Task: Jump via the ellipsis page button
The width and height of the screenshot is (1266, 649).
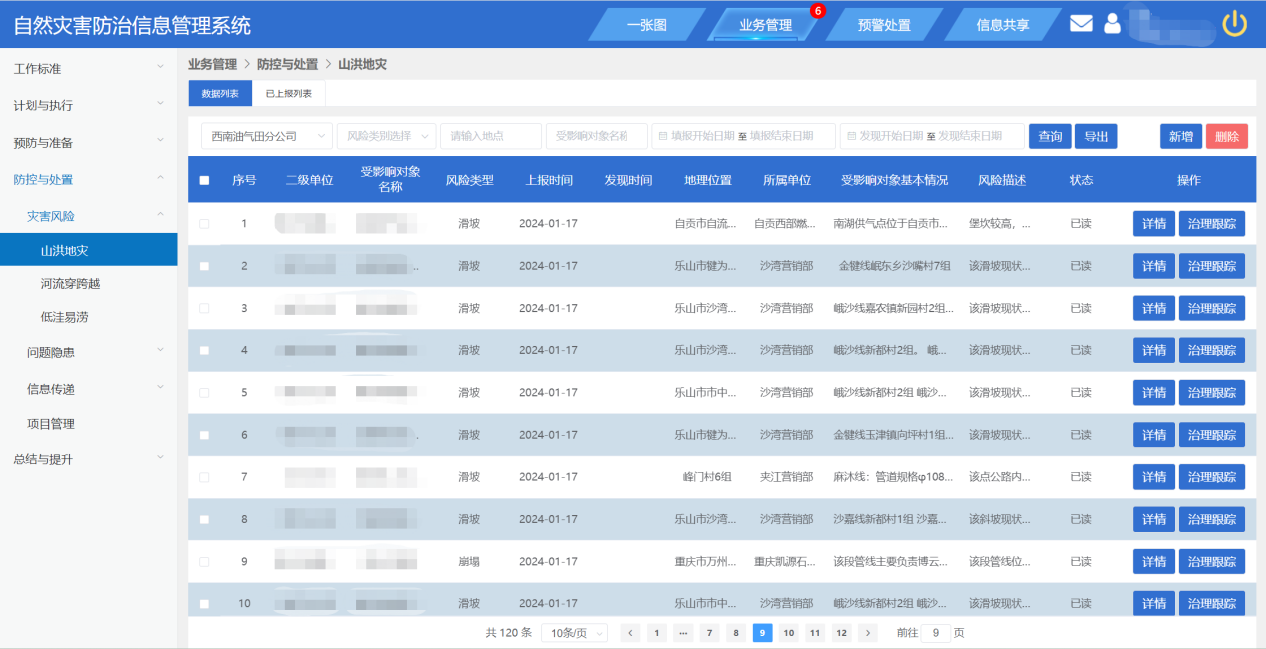Action: [683, 633]
